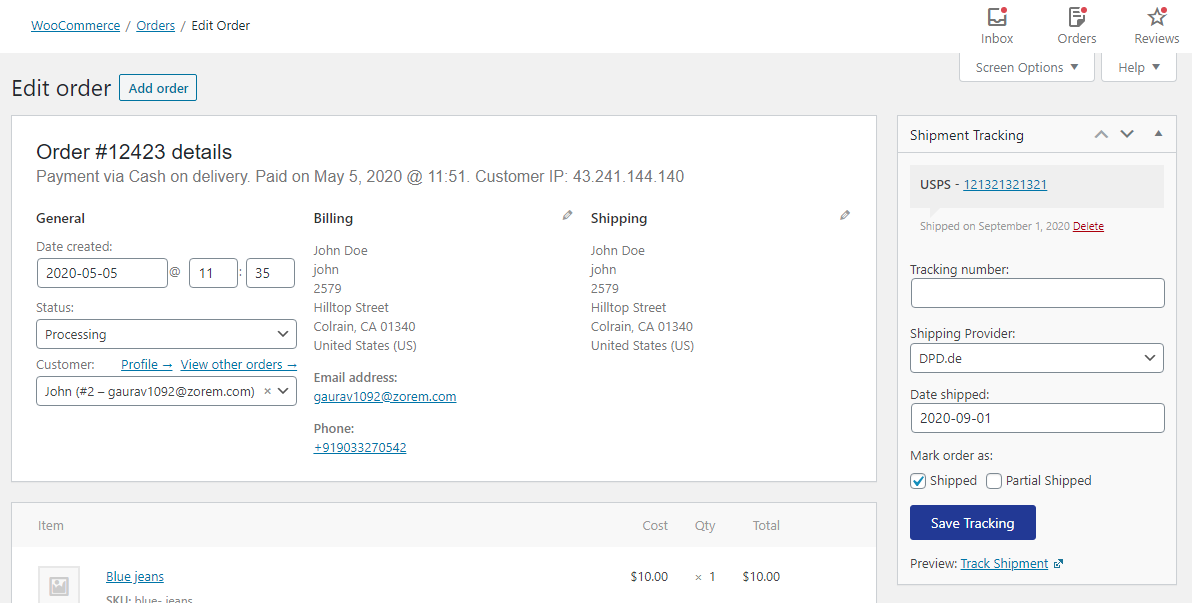Open the Reviews star icon
1192x603 pixels.
pyautogui.click(x=1156, y=18)
